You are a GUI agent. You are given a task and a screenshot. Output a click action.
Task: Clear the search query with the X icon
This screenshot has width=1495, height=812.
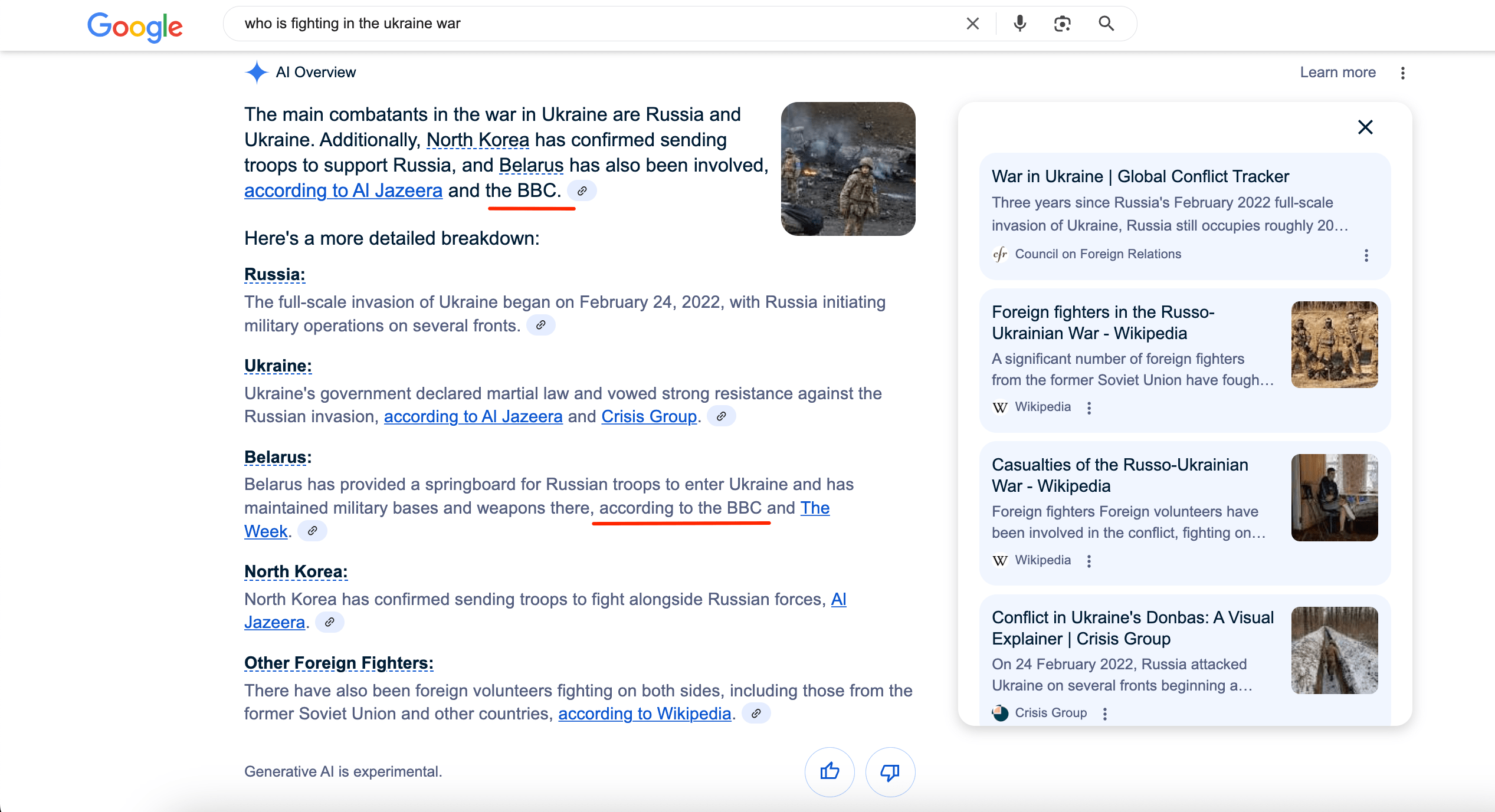[973, 24]
